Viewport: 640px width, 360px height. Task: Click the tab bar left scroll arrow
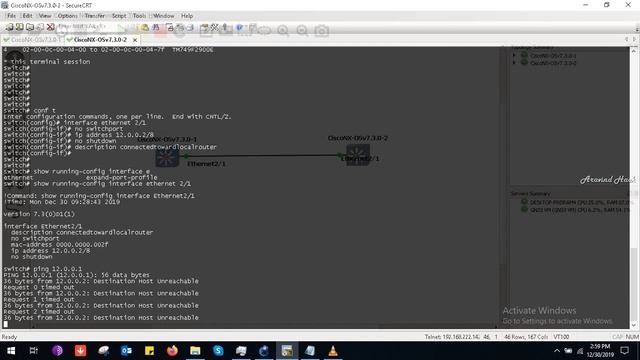627,40
